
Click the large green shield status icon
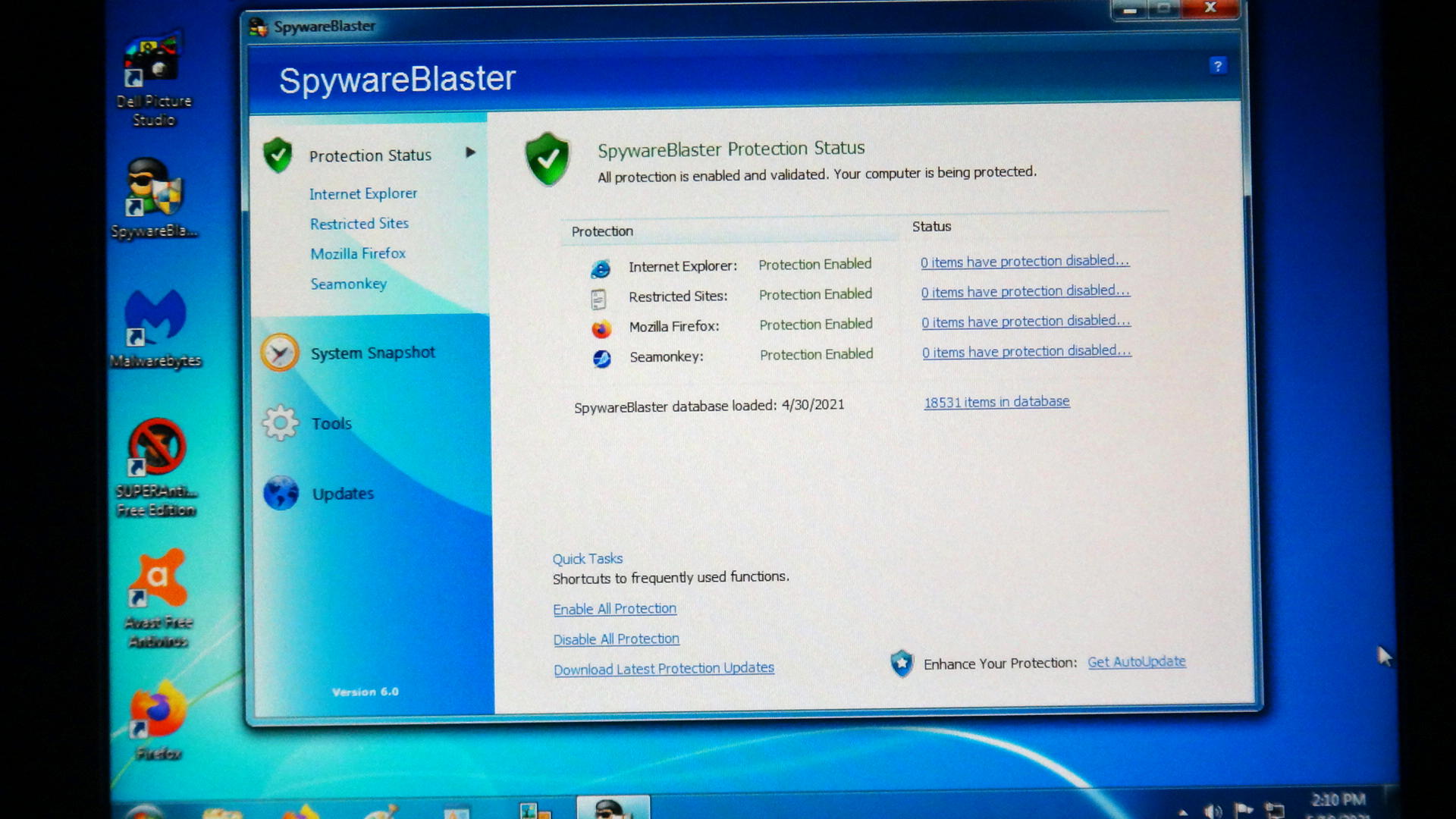click(x=548, y=159)
